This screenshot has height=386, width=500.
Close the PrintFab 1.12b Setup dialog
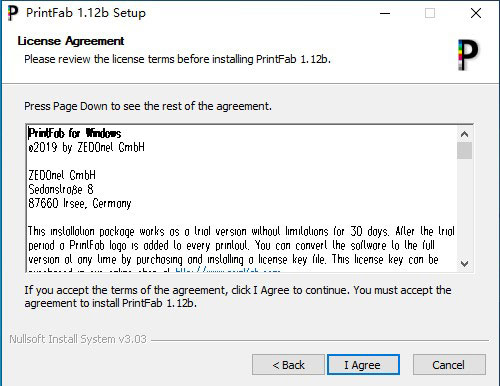[x=476, y=13]
